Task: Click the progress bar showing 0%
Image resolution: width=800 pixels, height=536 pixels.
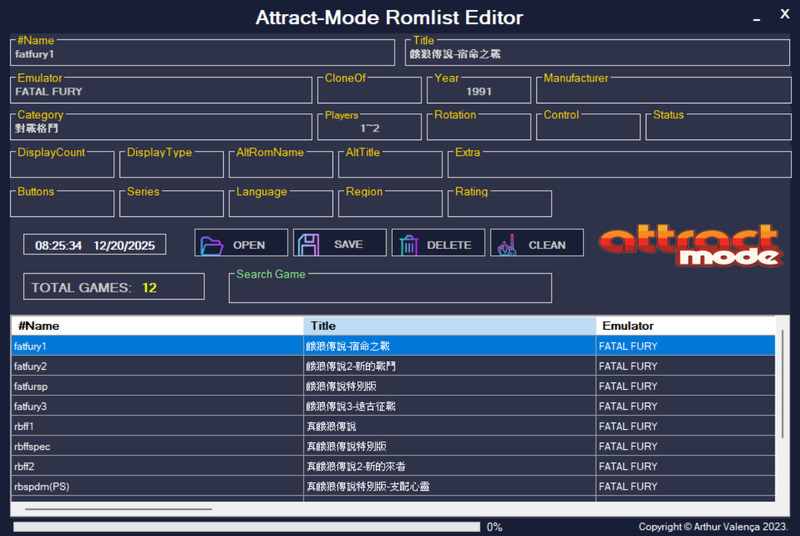Action: pyautogui.click(x=246, y=527)
